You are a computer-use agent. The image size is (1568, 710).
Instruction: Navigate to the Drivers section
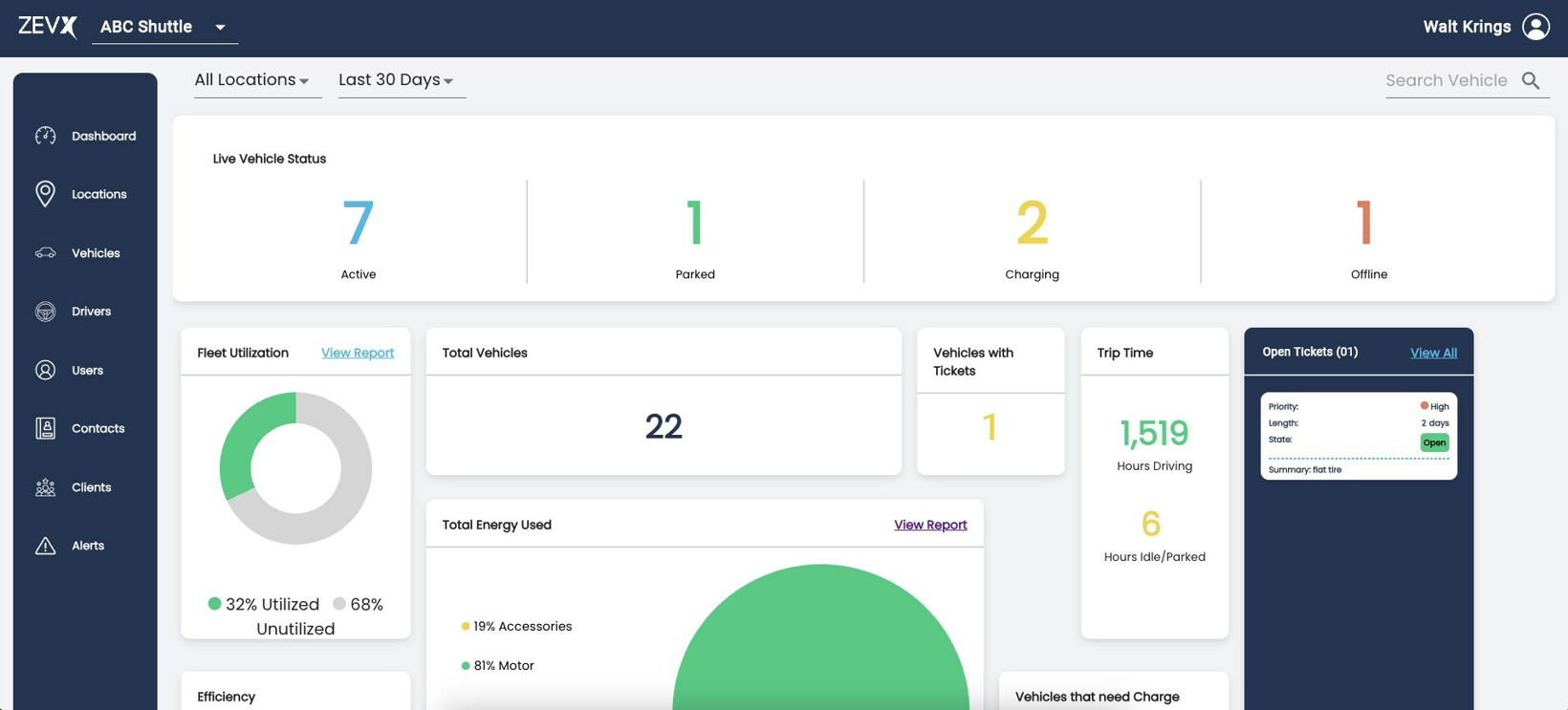91,312
